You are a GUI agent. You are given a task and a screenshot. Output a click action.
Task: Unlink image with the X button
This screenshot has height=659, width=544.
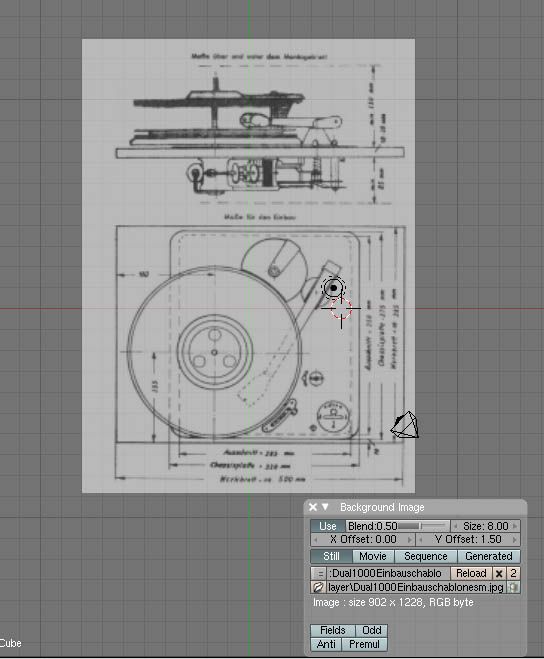pos(499,573)
